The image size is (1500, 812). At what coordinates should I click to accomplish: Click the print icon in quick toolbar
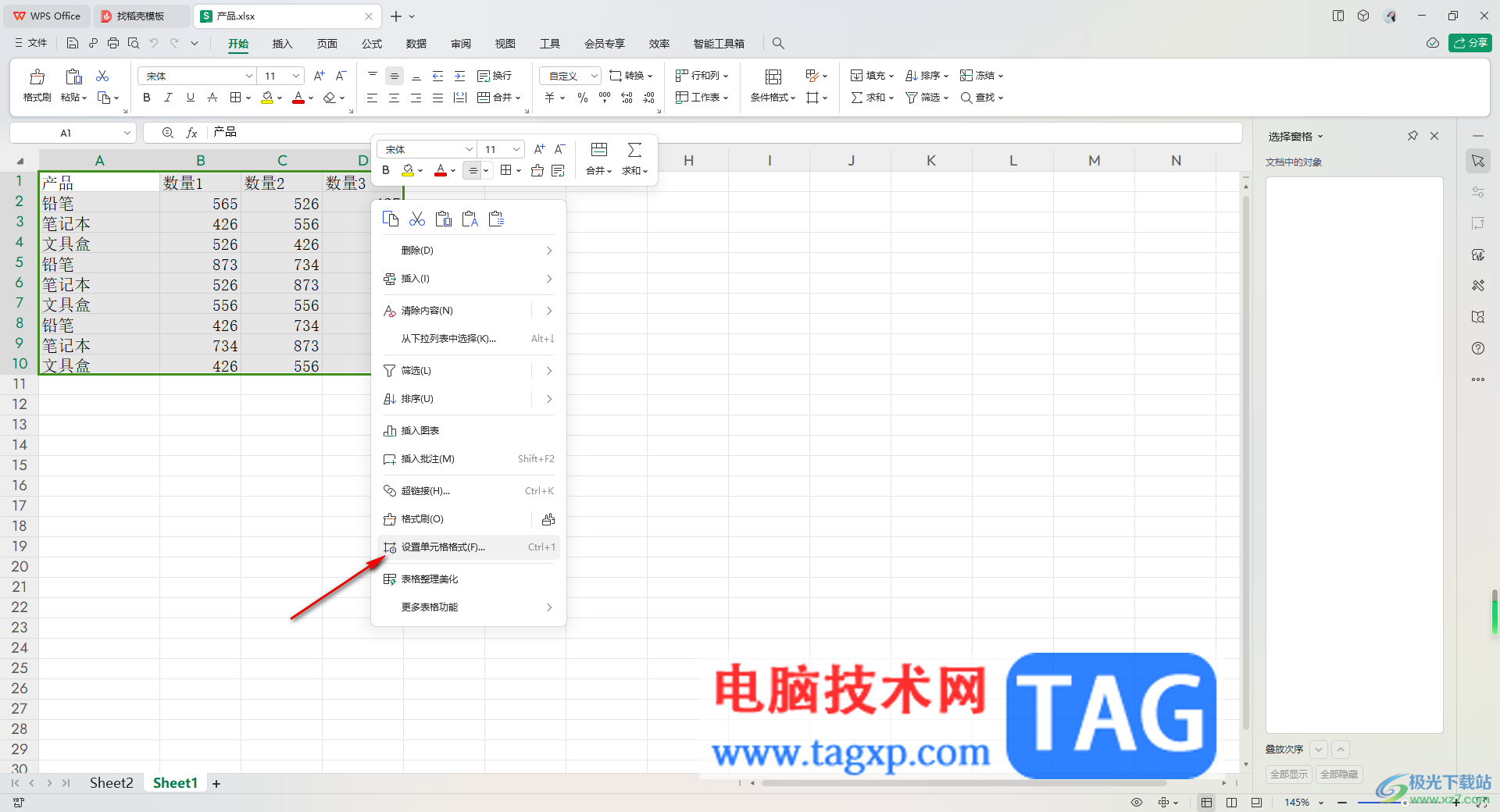[113, 43]
